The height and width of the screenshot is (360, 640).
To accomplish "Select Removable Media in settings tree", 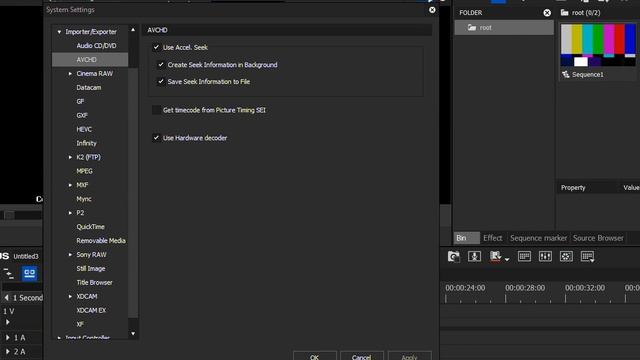I will 101,241.
